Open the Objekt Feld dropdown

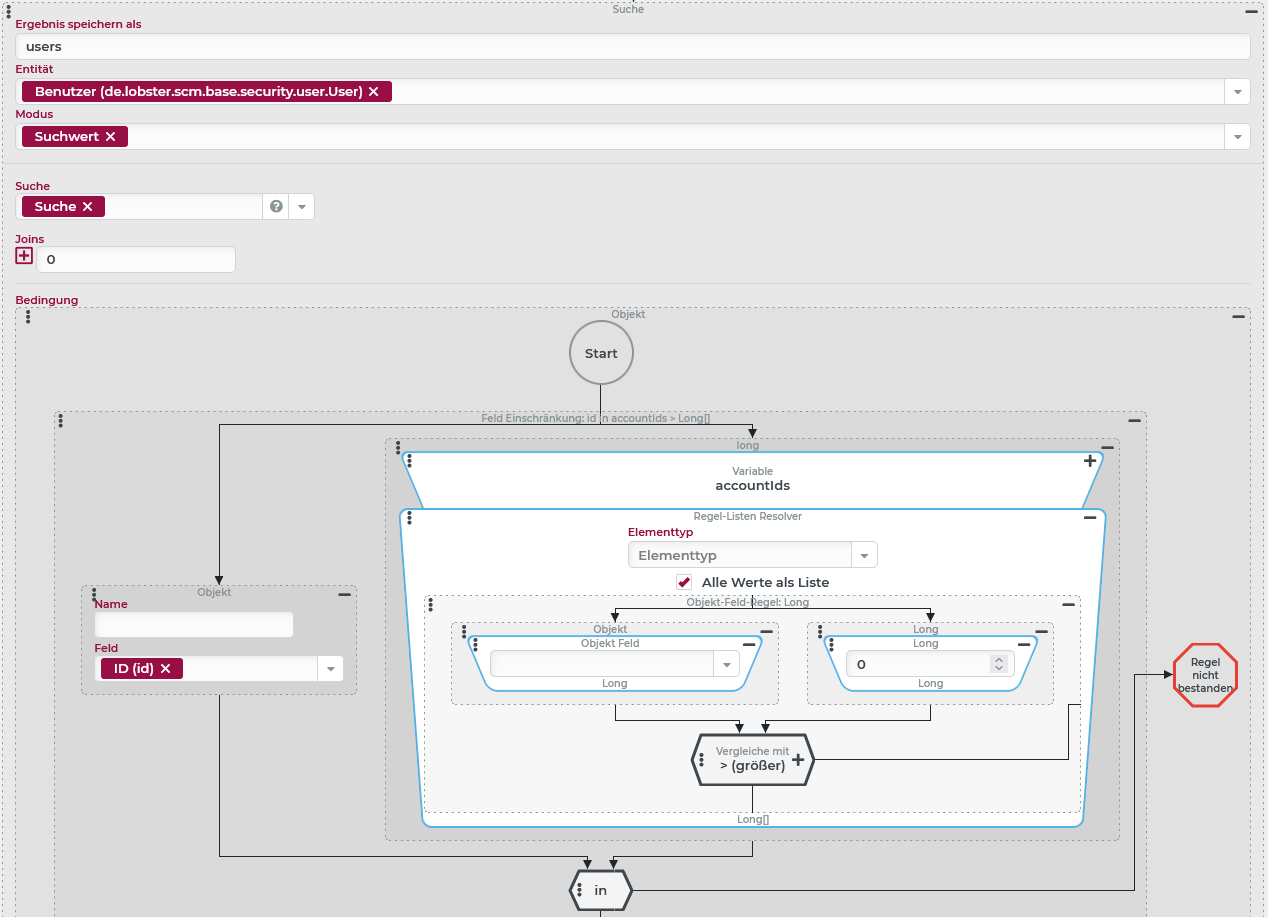pos(725,665)
